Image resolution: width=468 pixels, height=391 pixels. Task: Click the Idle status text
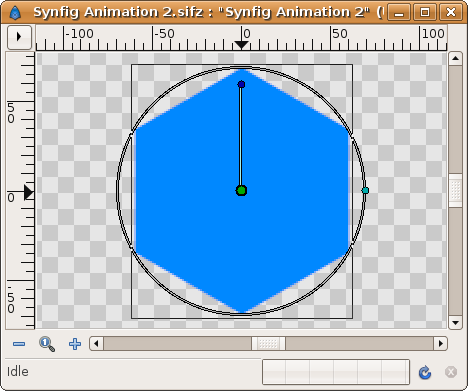18,372
